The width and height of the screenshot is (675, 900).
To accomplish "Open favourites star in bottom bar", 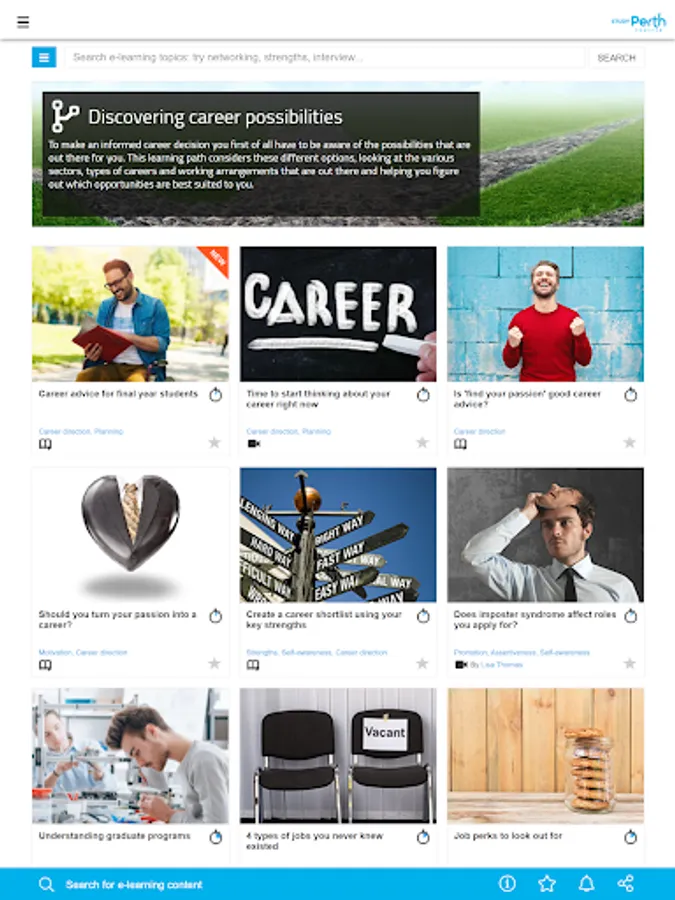I will coord(547,883).
